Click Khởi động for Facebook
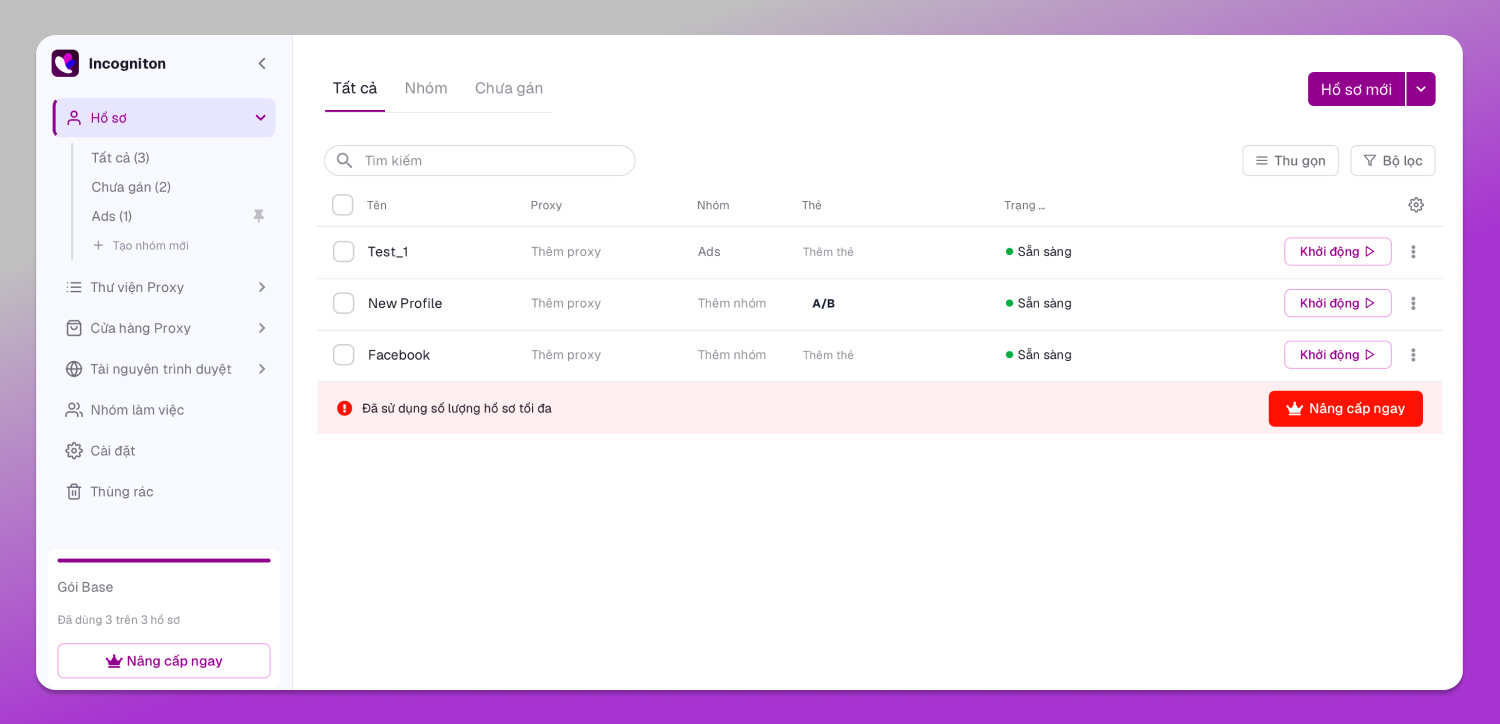The image size is (1500, 724). [x=1338, y=355]
